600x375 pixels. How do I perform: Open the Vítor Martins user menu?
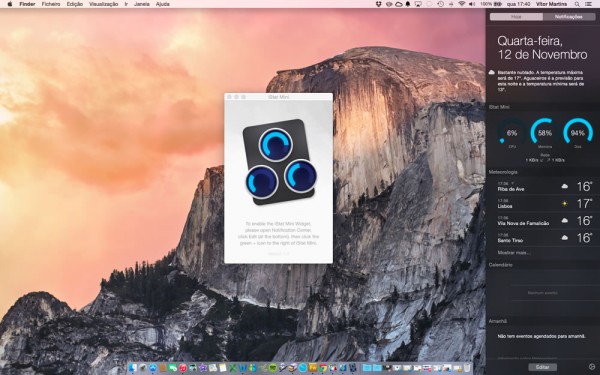[x=551, y=4]
